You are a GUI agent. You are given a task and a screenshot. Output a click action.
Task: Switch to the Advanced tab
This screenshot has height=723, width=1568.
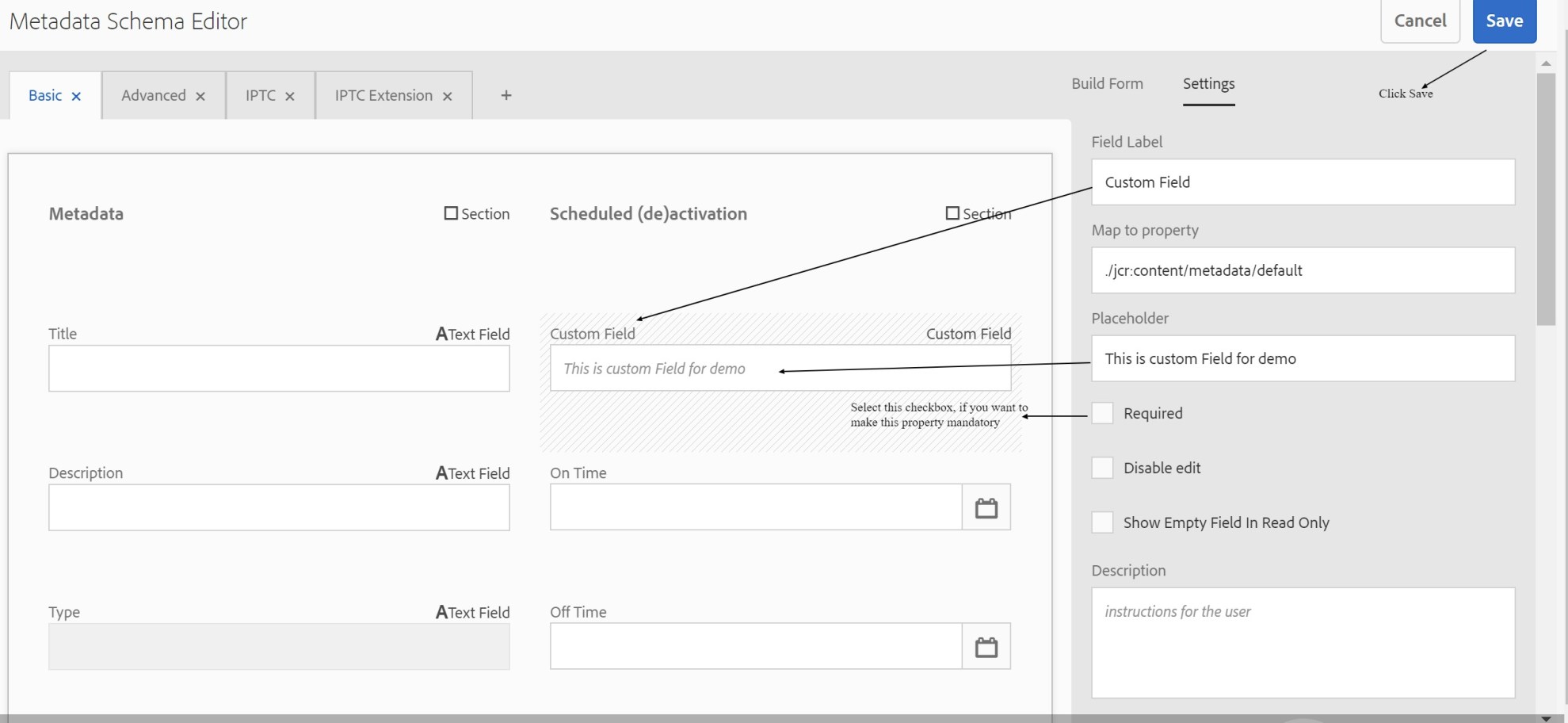click(155, 95)
